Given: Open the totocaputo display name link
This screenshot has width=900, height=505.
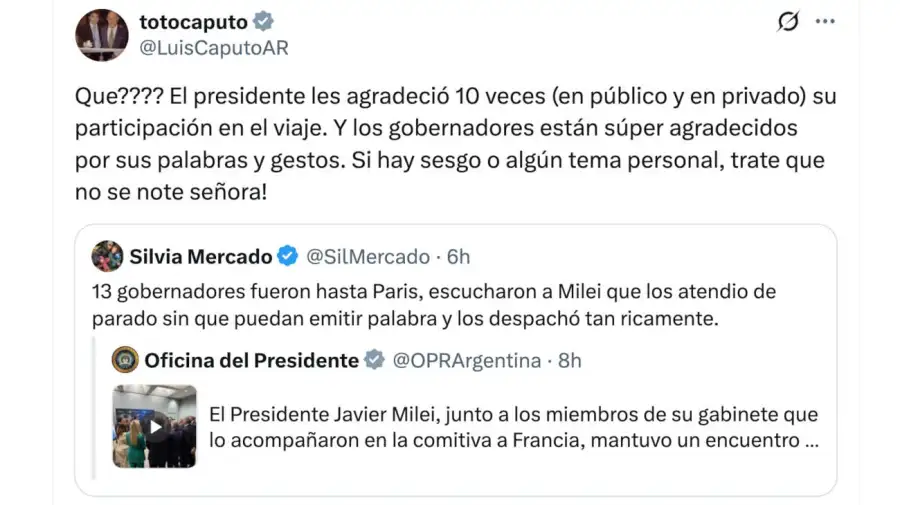Looking at the screenshot, I should point(193,22).
